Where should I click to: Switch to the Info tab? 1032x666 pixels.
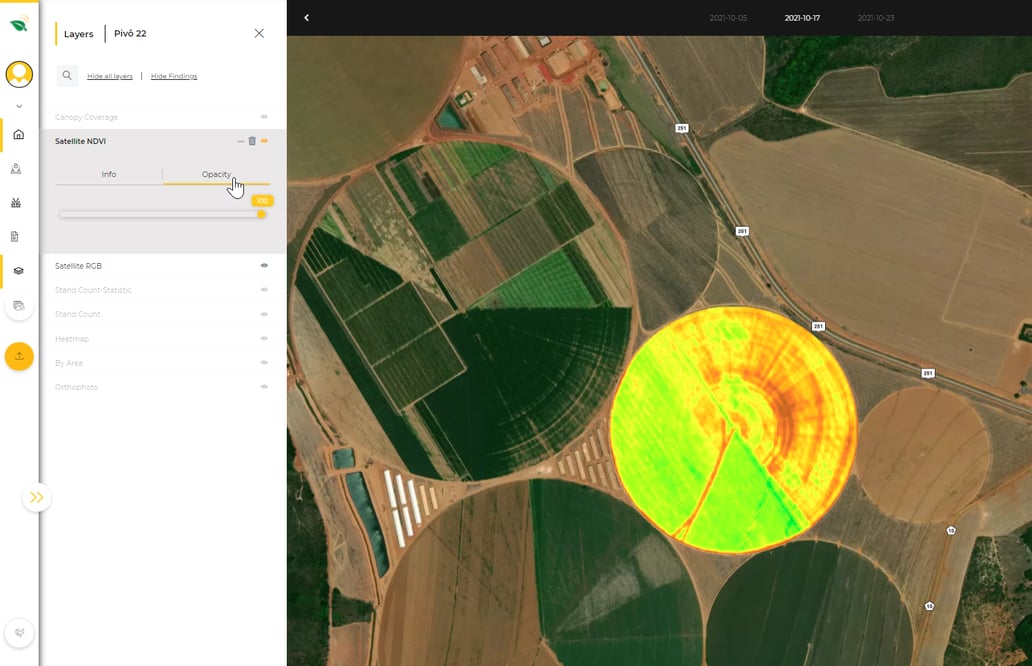click(x=109, y=173)
